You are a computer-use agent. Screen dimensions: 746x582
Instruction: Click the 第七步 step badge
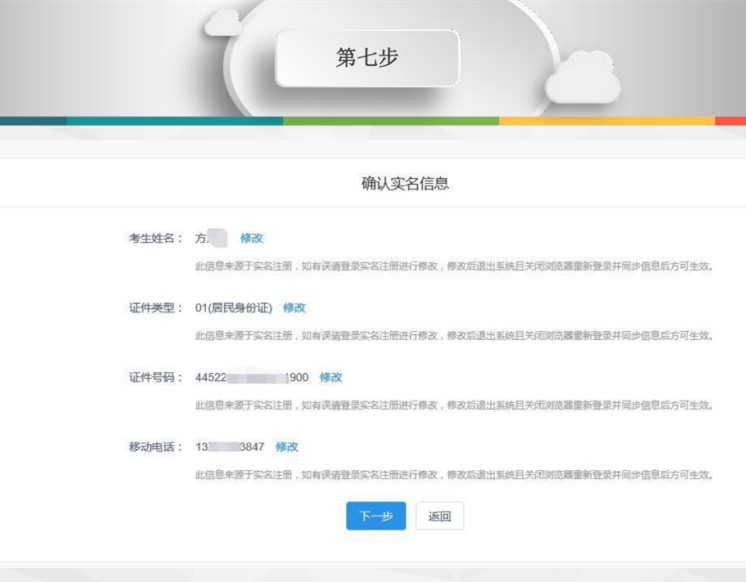click(x=367, y=58)
